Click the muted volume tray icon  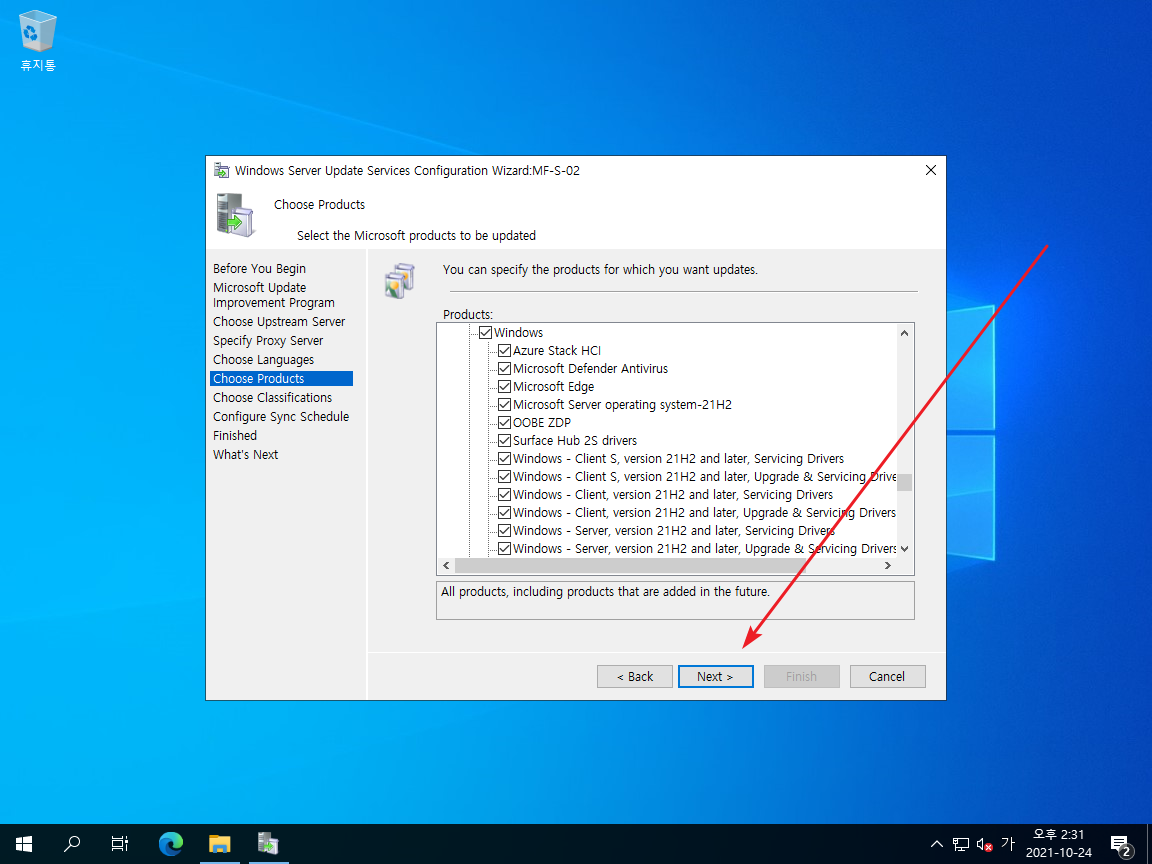pyautogui.click(x=984, y=844)
